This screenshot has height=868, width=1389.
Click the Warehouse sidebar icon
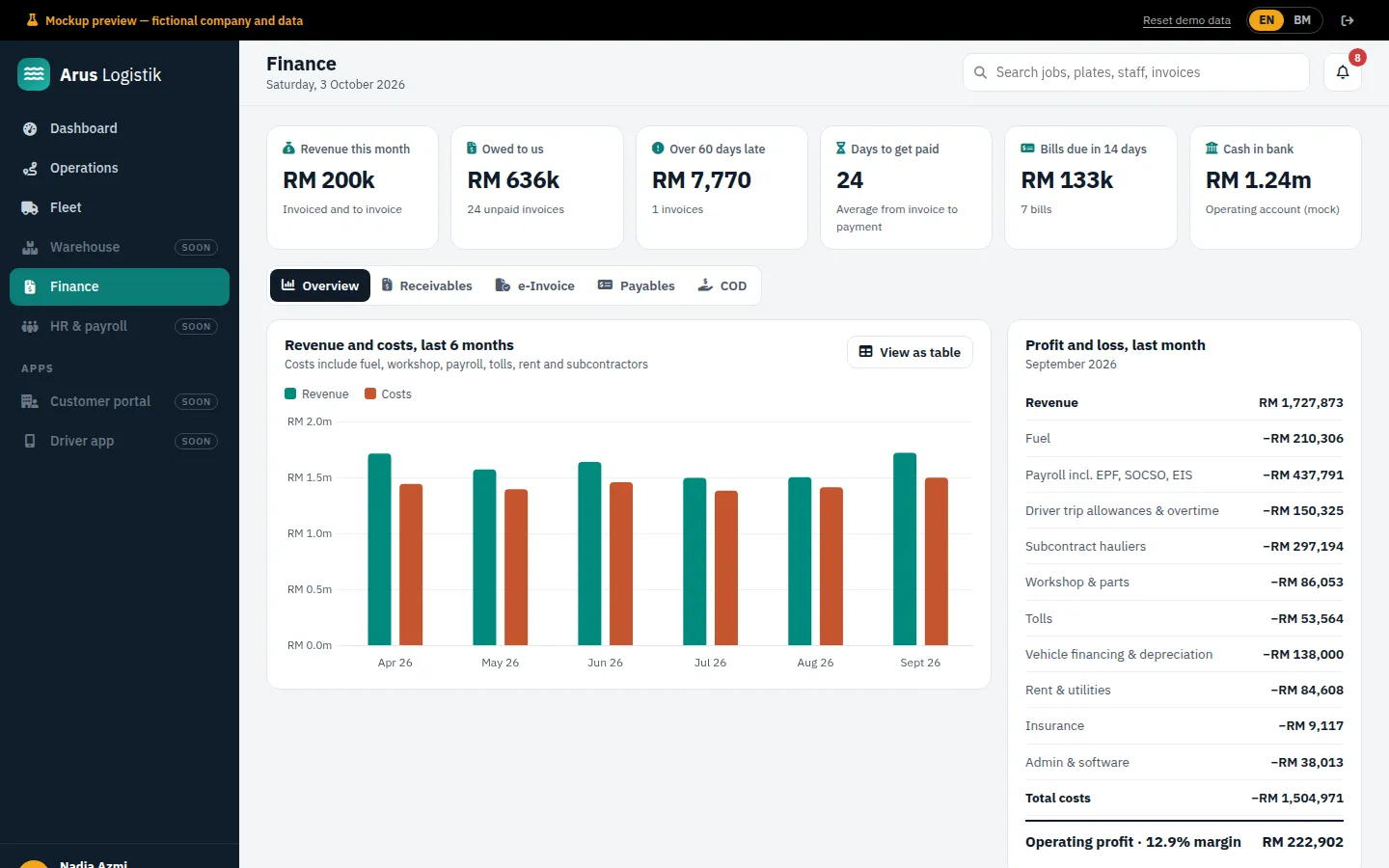(30, 247)
